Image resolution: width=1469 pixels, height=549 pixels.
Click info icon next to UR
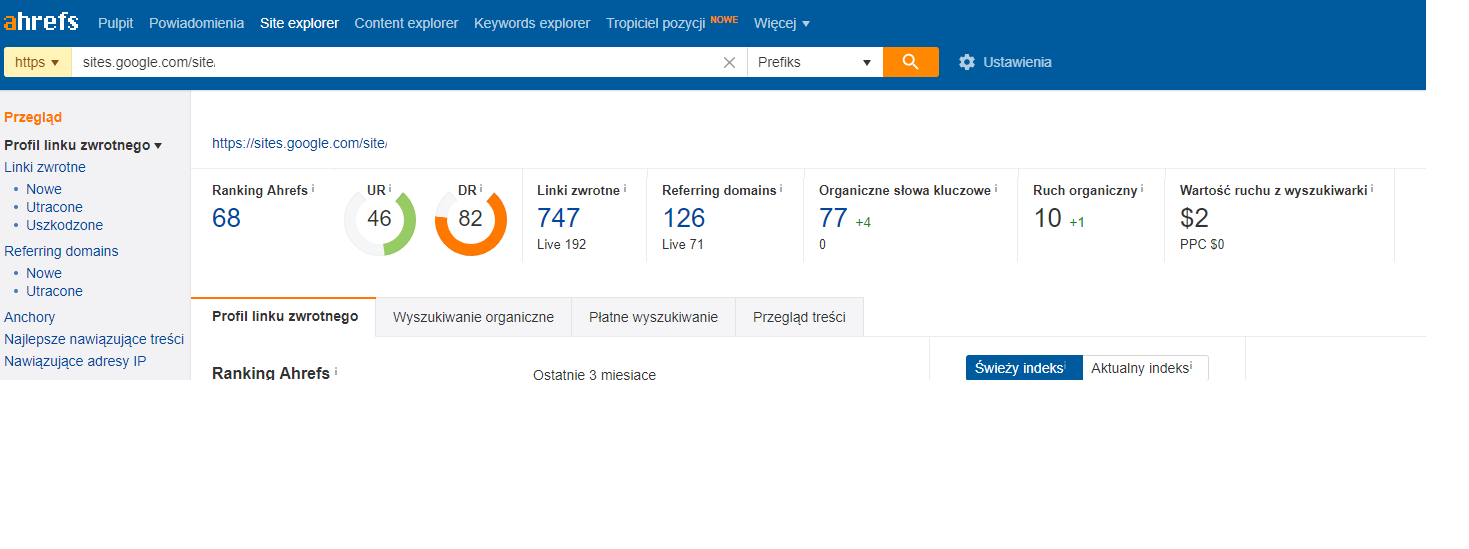coord(390,188)
